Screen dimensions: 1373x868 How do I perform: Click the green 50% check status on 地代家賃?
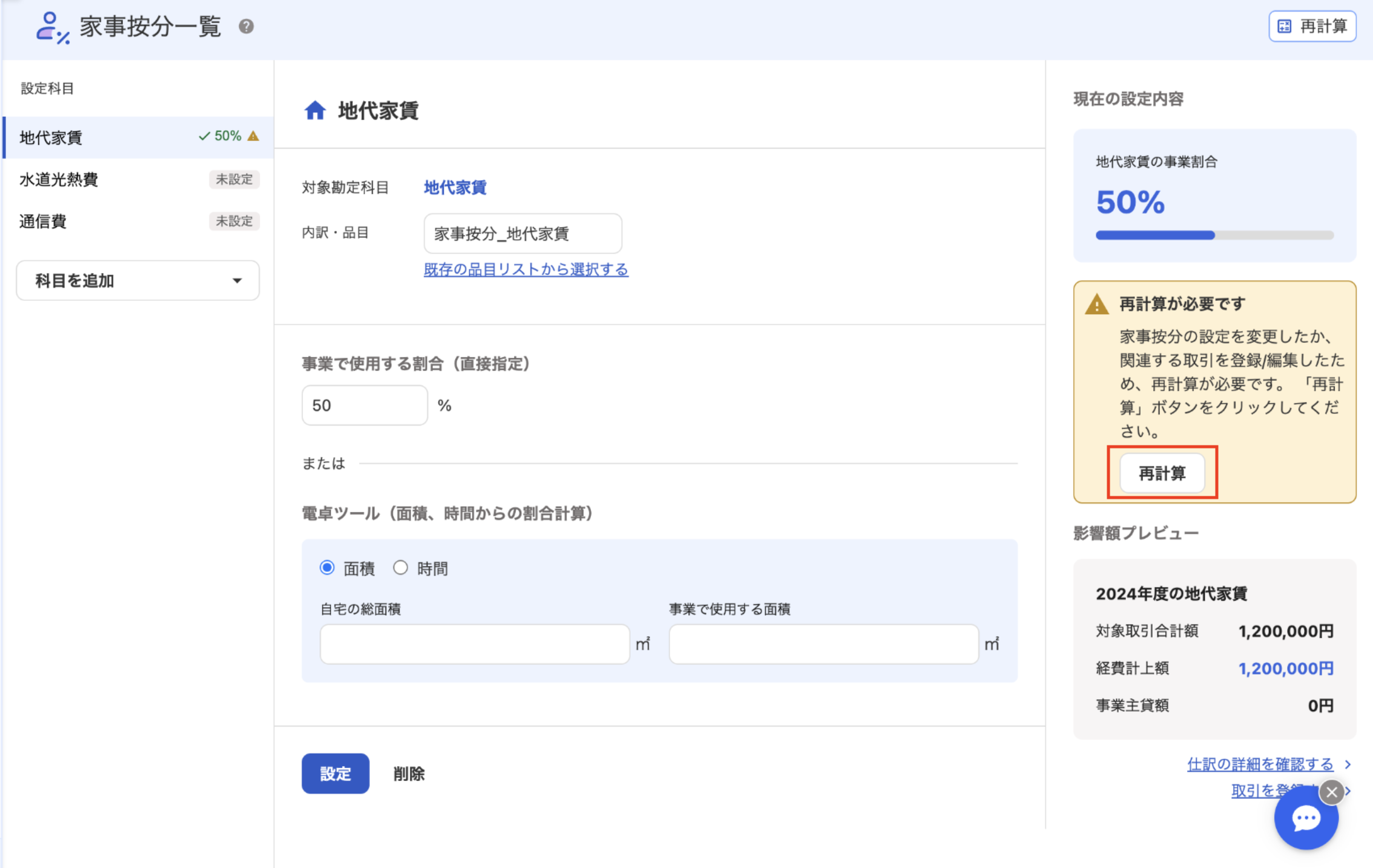[x=220, y=136]
